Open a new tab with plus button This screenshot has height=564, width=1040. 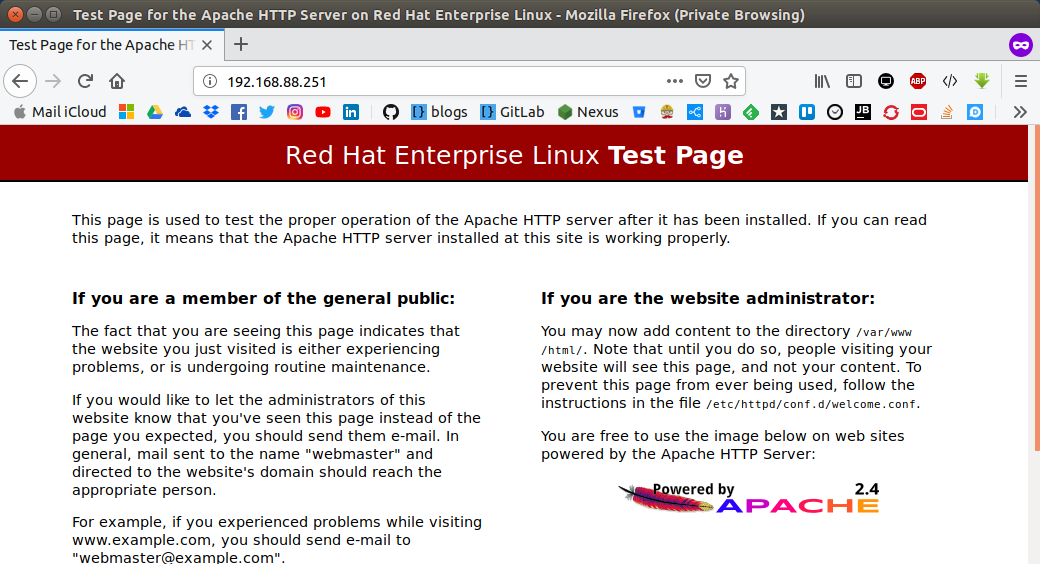pos(241,44)
